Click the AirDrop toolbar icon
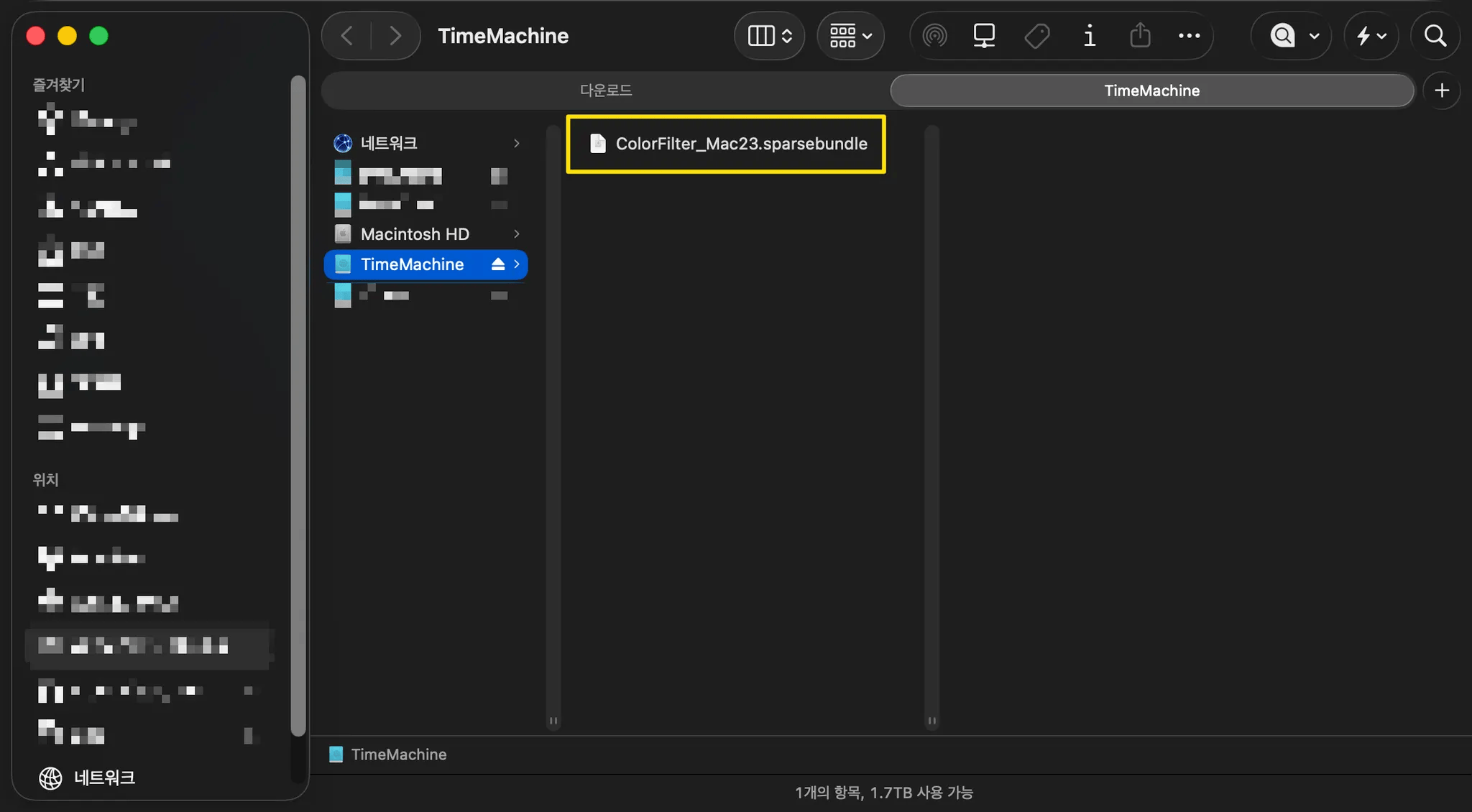Screen dimensions: 1472x812 pos(934,35)
